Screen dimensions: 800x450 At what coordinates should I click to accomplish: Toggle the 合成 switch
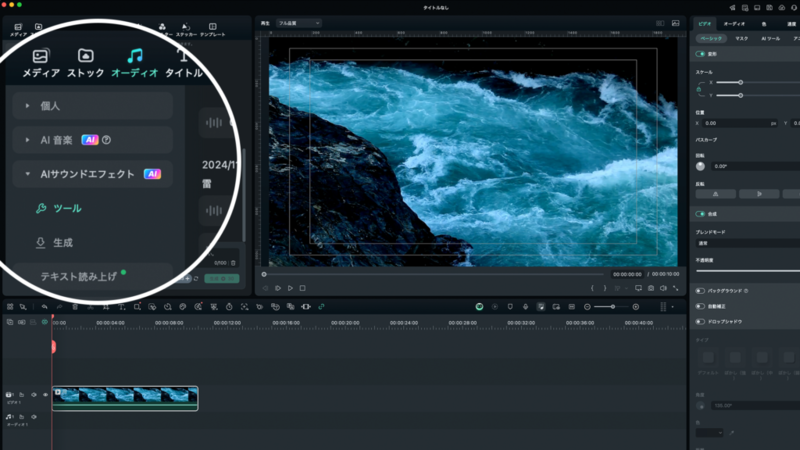tap(700, 214)
